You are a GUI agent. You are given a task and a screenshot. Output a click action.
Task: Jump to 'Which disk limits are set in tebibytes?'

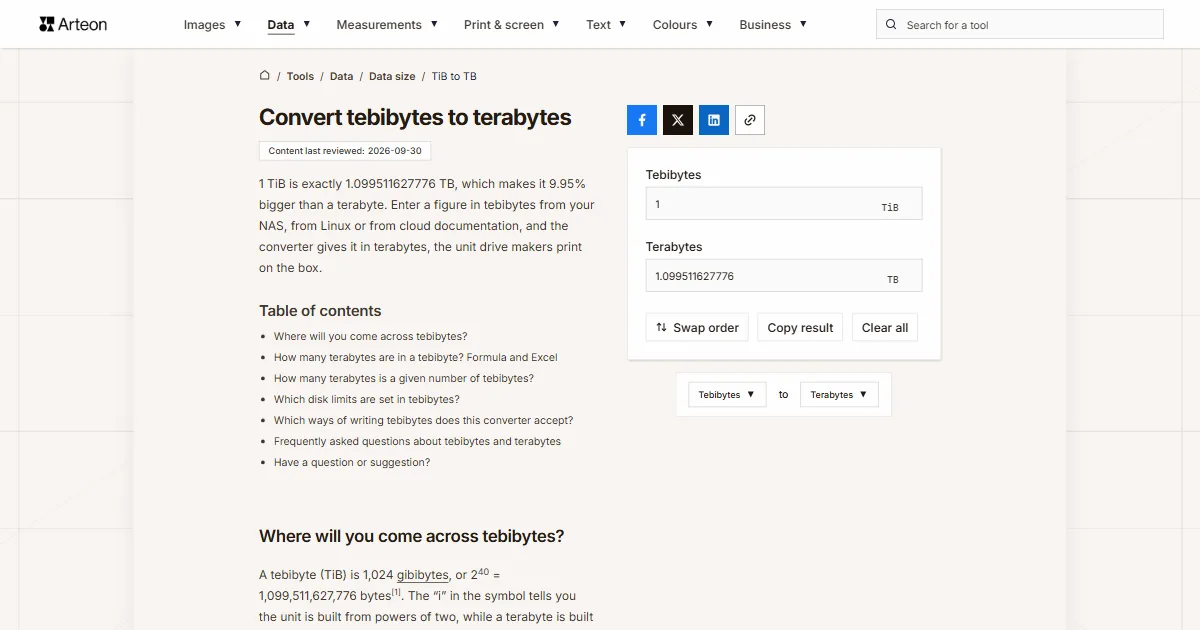coord(367,400)
